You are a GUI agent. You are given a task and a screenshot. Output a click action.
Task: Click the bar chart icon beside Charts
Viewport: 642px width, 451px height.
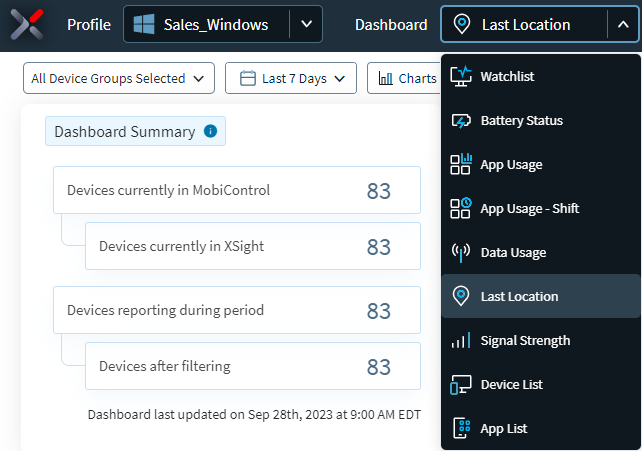tap(385, 78)
